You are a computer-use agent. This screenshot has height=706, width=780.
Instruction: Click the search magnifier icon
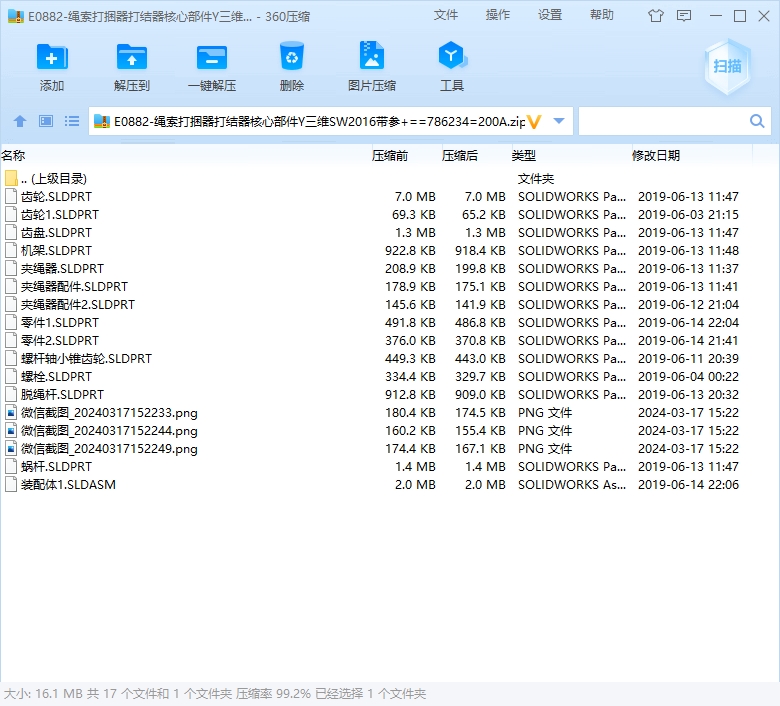tap(757, 121)
